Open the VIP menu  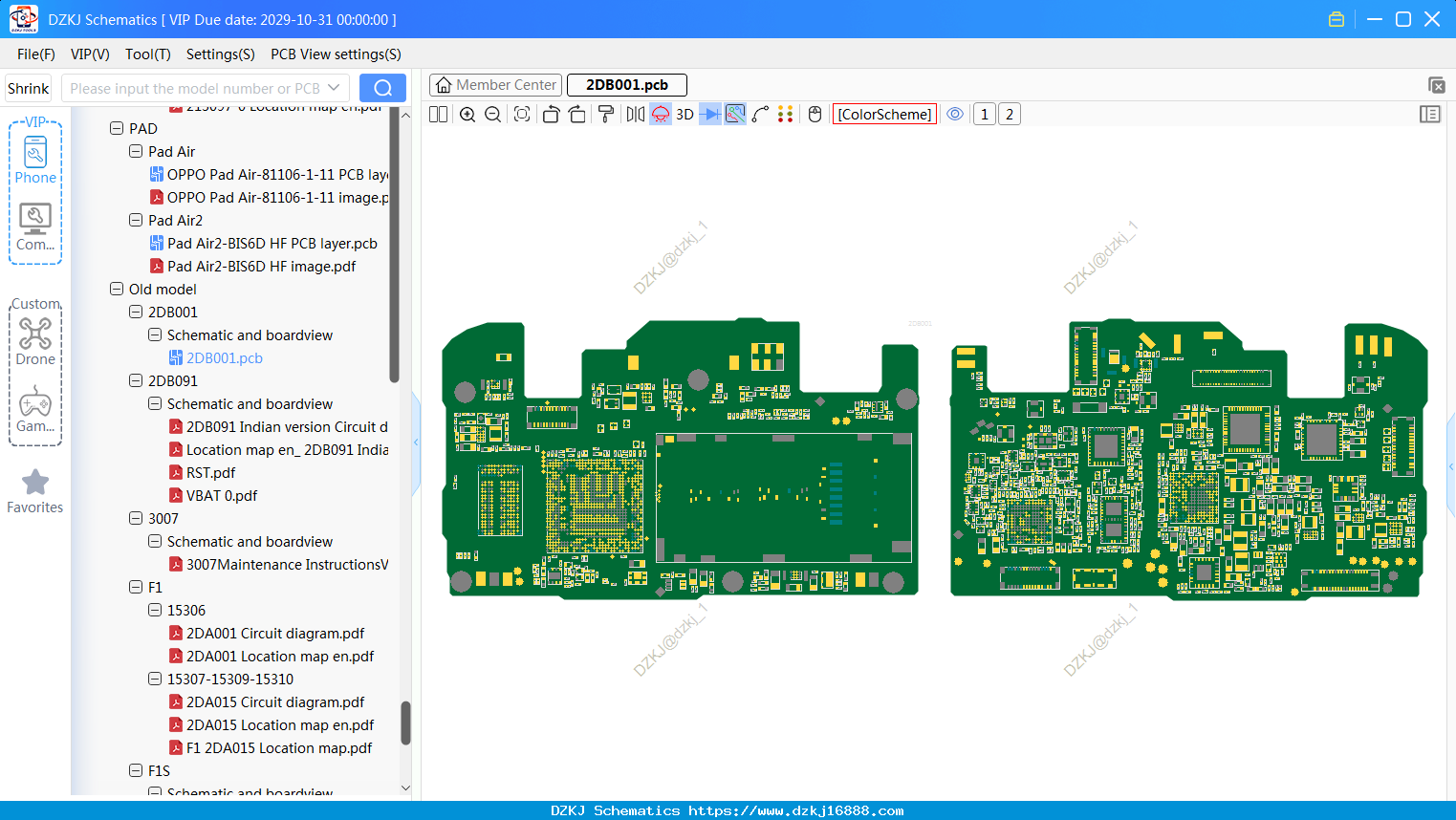pos(90,54)
